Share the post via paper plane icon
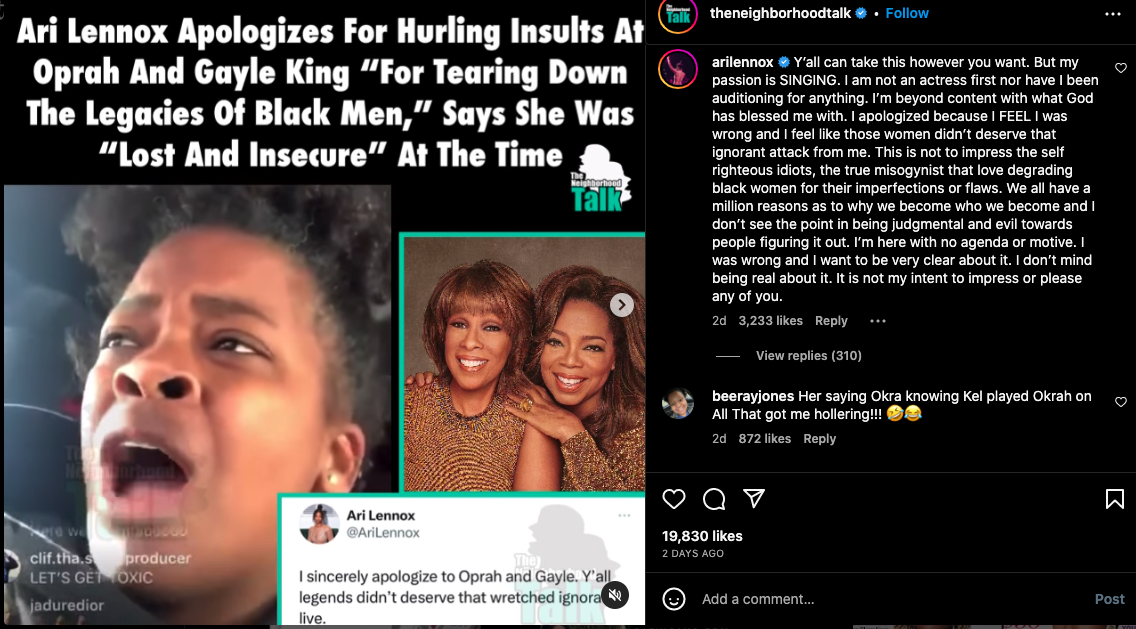Viewport: 1136px width, 629px height. pyautogui.click(x=754, y=498)
